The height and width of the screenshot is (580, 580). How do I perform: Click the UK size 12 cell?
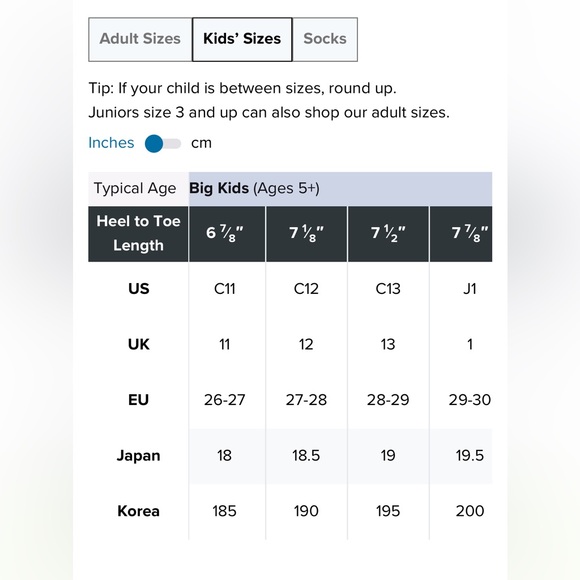point(306,345)
